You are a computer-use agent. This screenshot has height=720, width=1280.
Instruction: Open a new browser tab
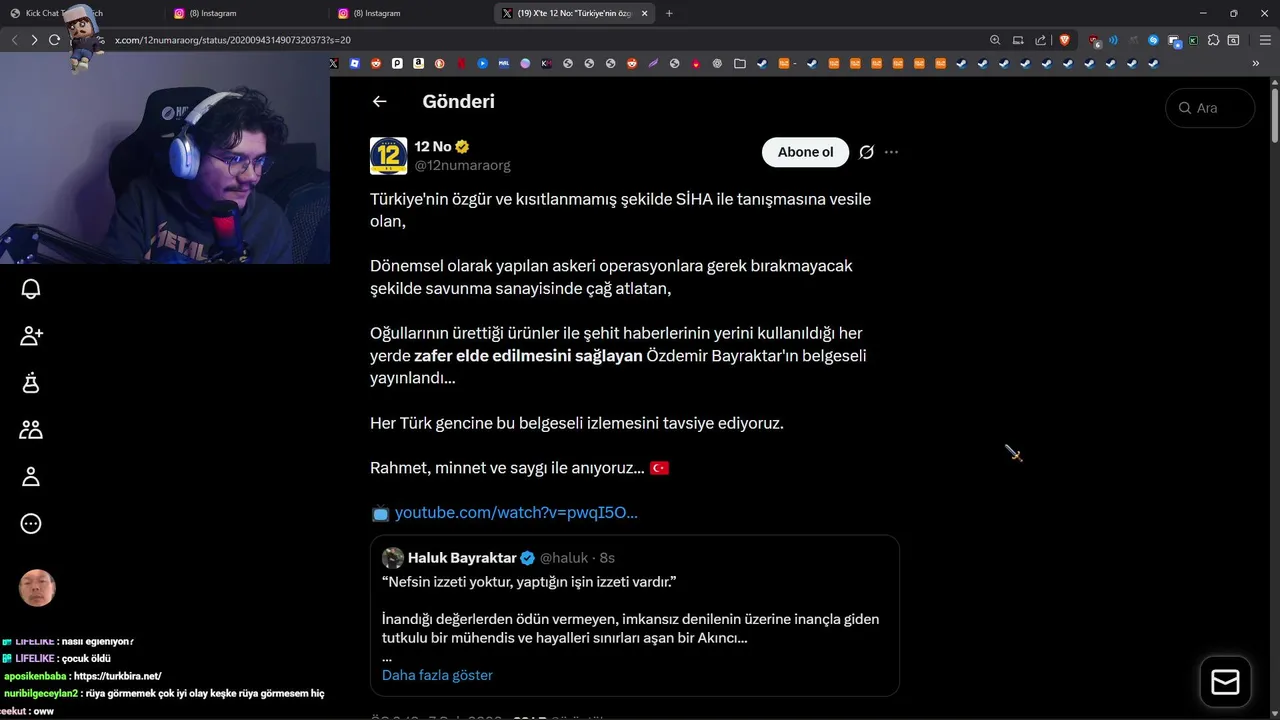click(669, 13)
